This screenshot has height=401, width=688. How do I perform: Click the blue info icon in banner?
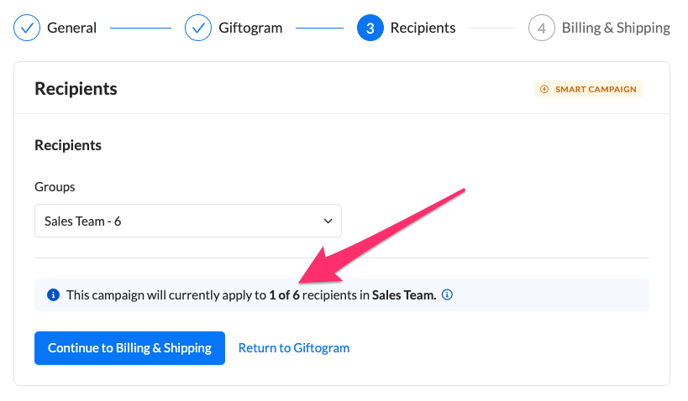(x=53, y=295)
